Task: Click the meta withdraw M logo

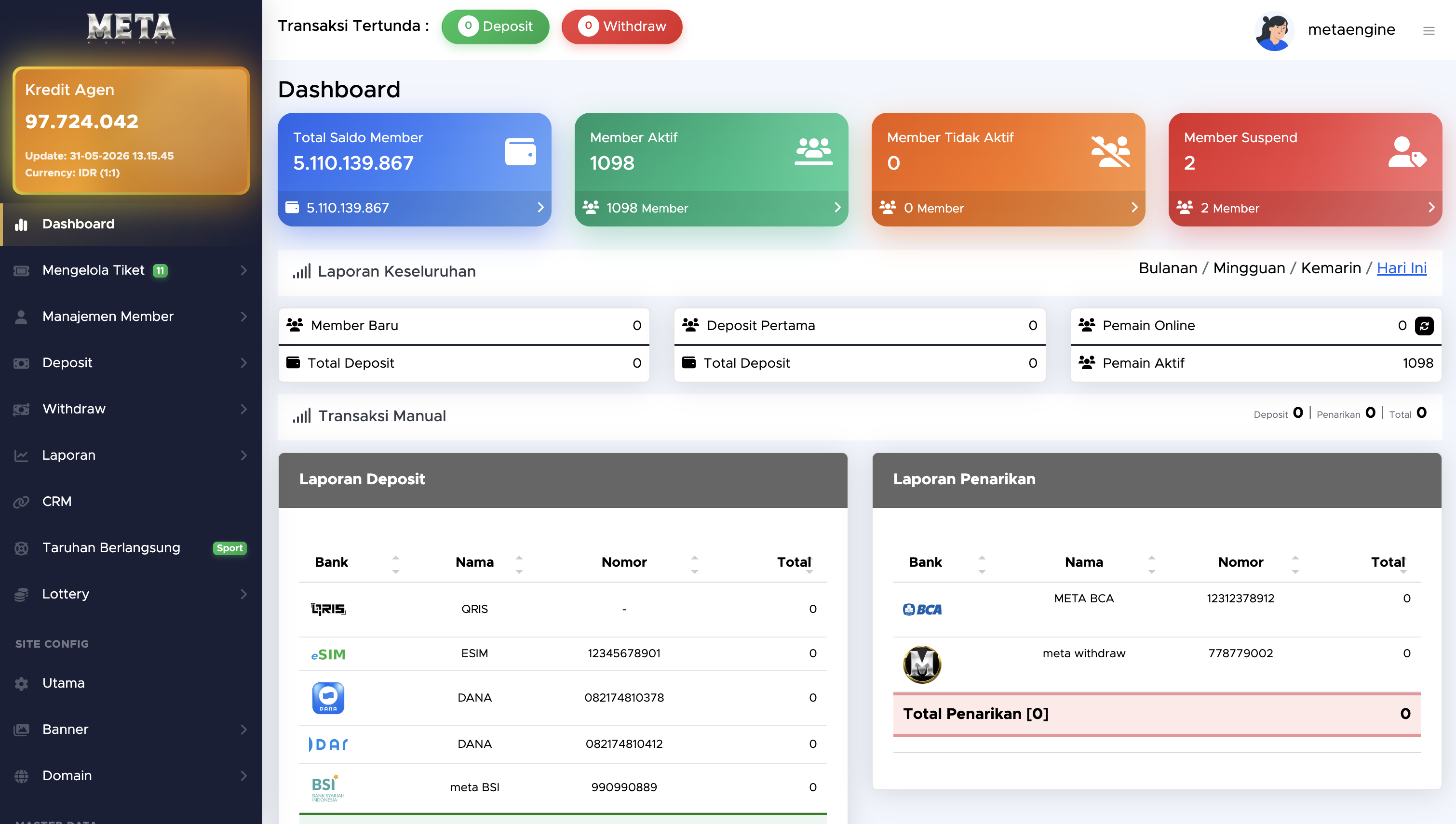Action: pos(922,665)
